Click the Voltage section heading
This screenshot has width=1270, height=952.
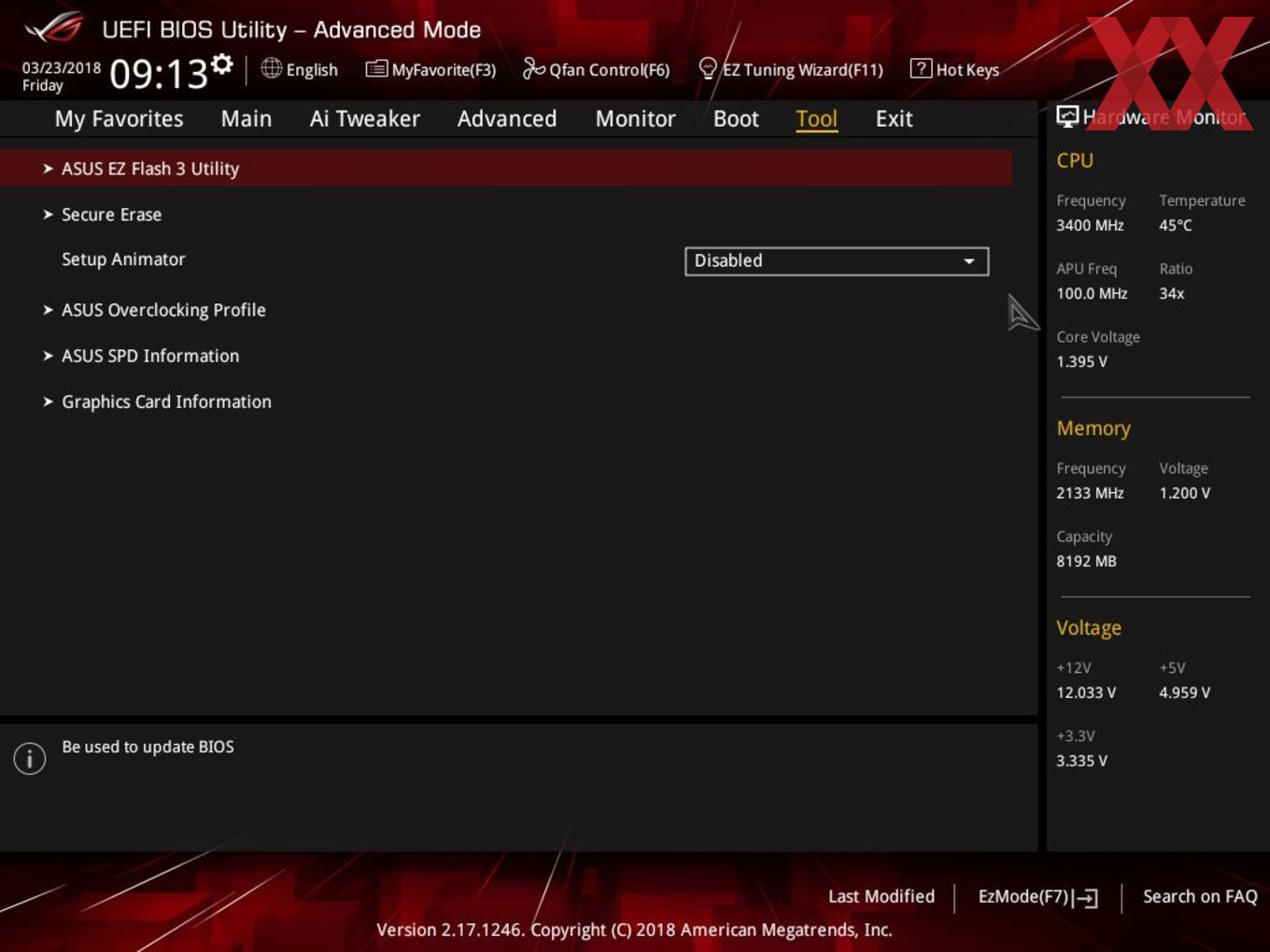click(x=1089, y=628)
